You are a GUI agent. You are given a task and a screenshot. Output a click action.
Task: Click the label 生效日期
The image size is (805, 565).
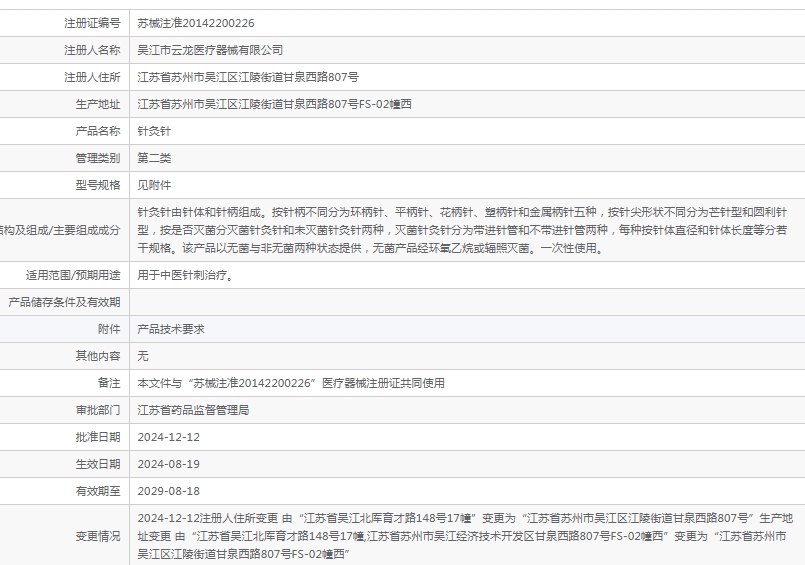[98, 464]
